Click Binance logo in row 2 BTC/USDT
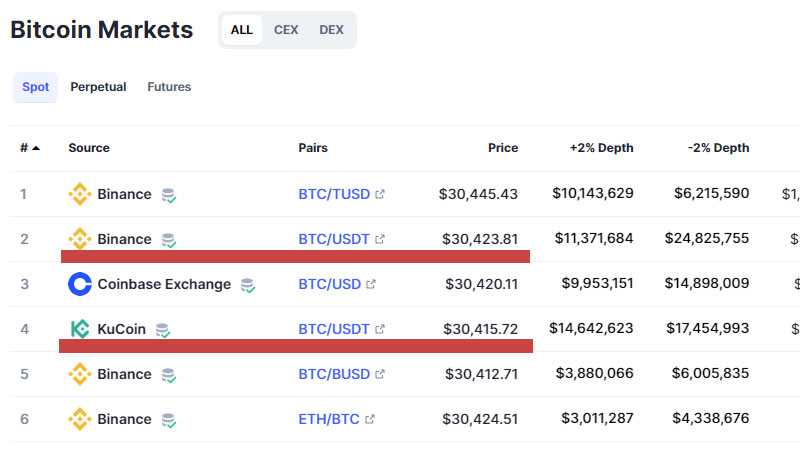The height and width of the screenshot is (450, 800). click(80, 238)
